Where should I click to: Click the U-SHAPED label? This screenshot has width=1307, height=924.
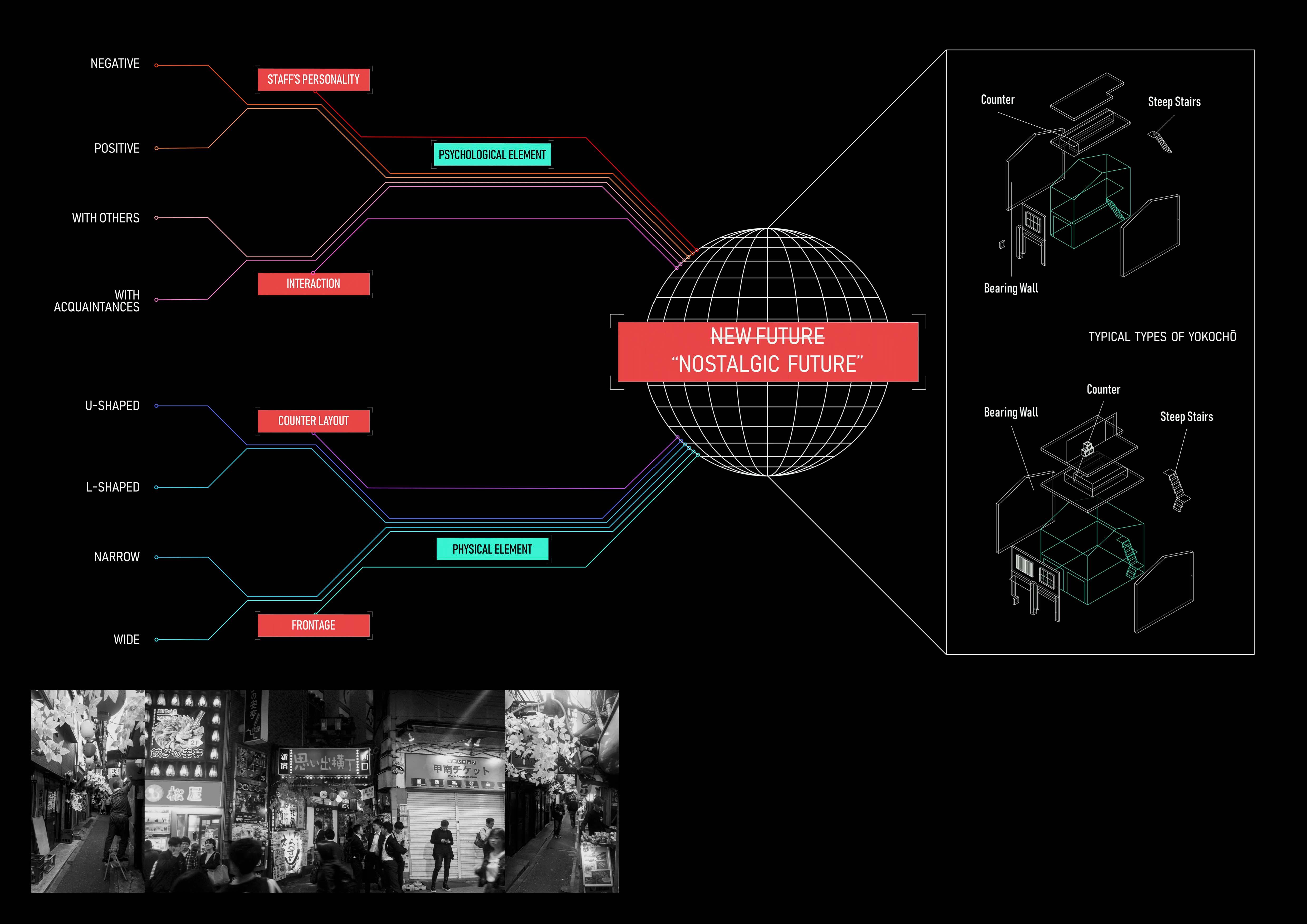pyautogui.click(x=112, y=406)
